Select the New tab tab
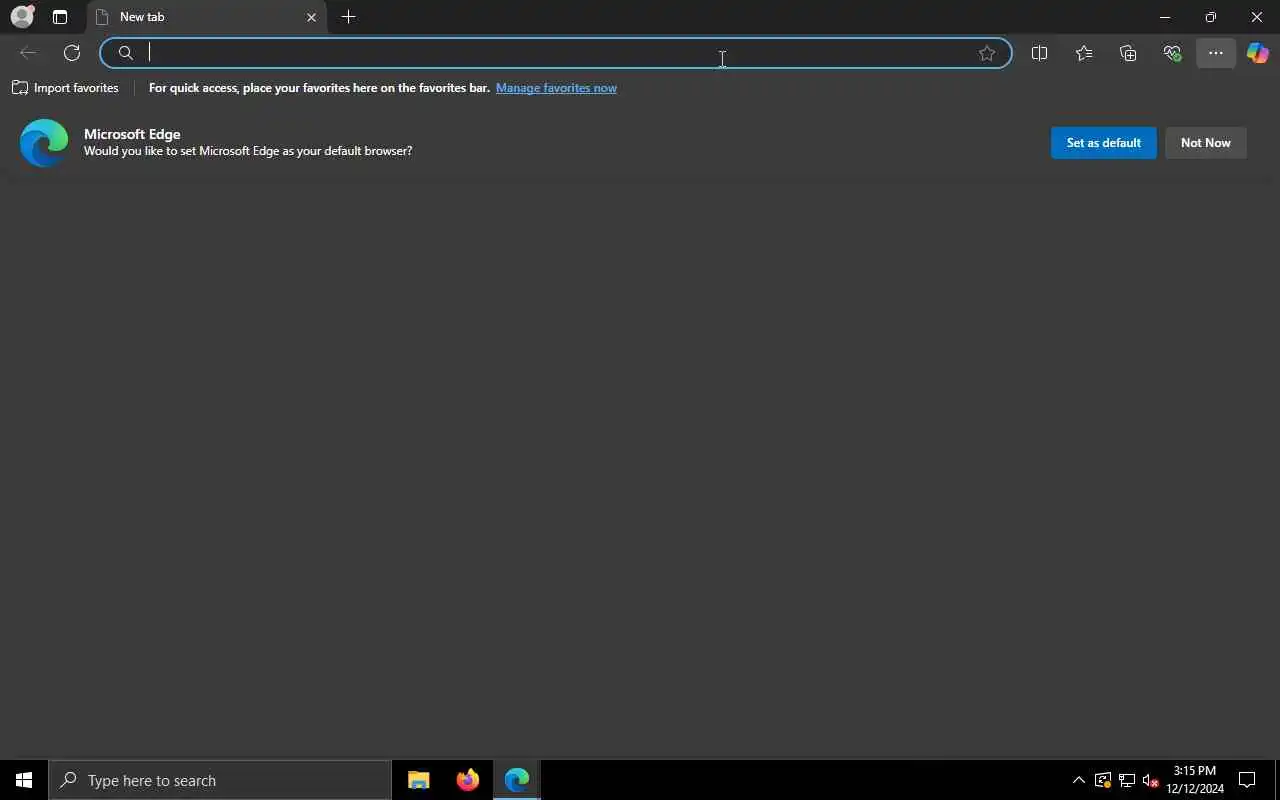 [207, 17]
